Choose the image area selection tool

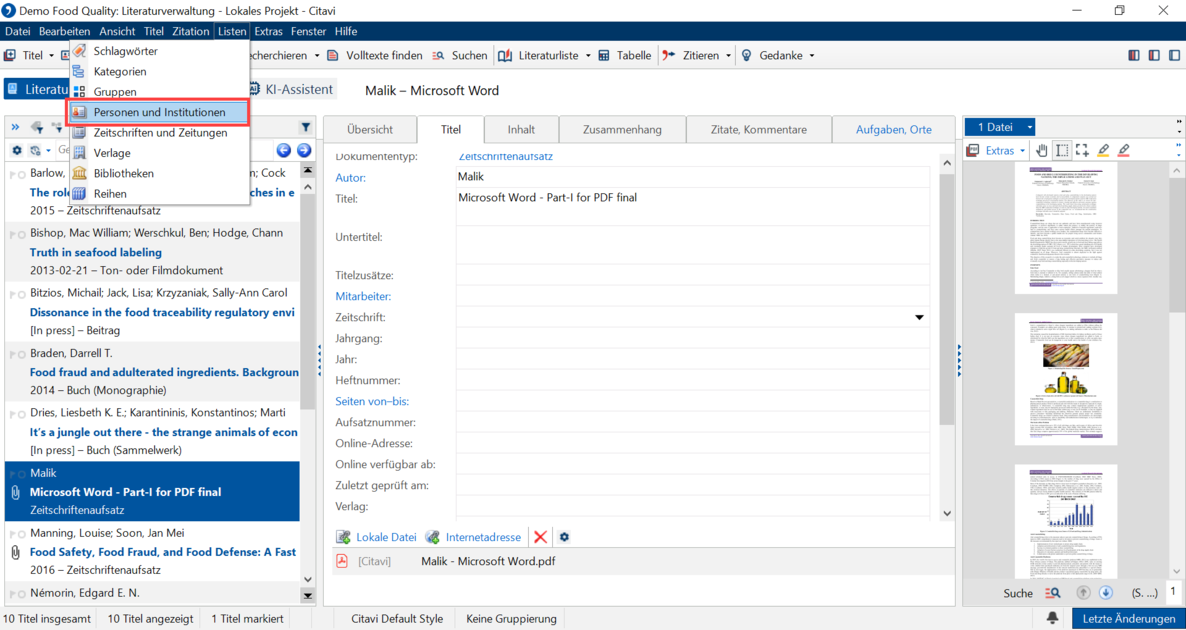point(1082,151)
